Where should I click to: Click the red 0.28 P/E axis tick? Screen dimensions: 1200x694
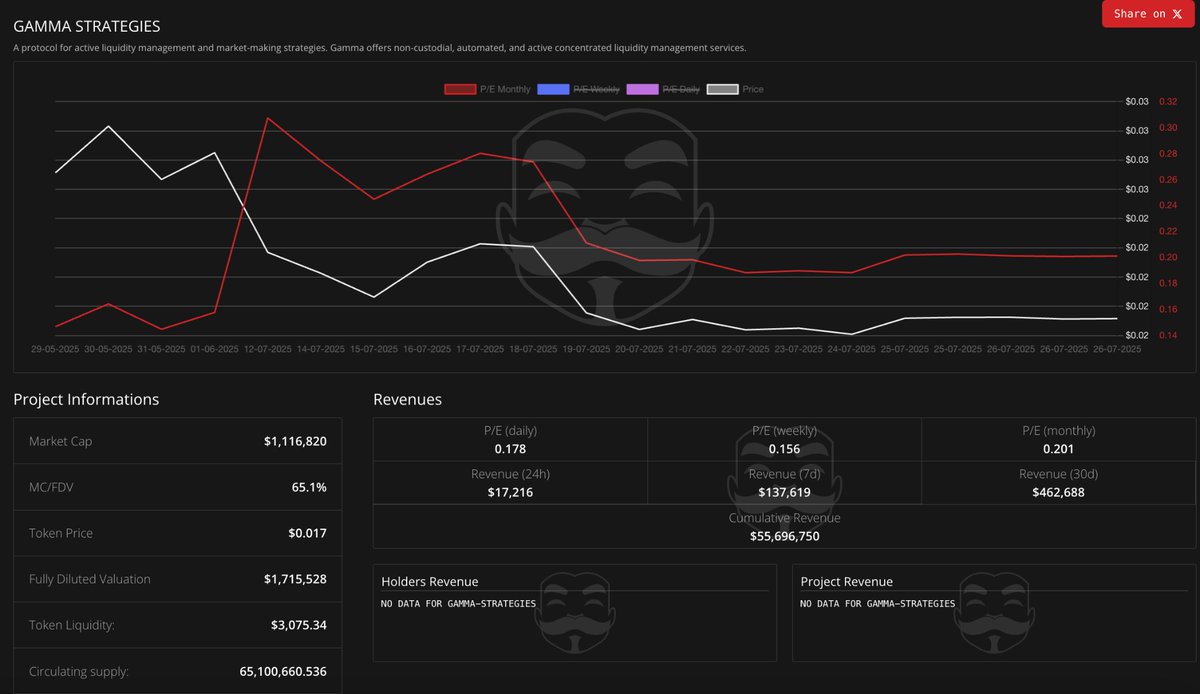[x=1168, y=154]
